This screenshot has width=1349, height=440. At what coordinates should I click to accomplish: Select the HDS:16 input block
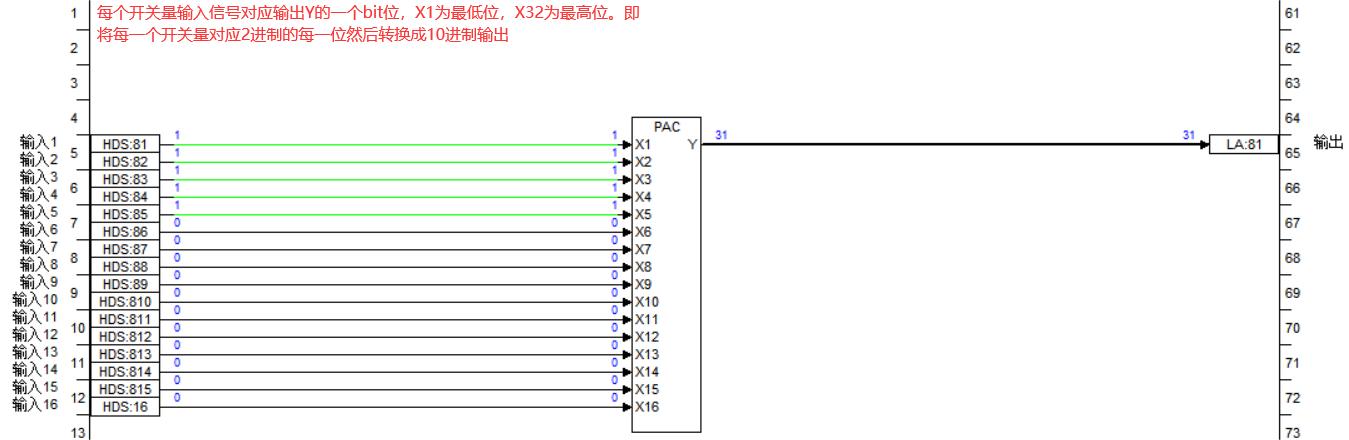click(125, 407)
